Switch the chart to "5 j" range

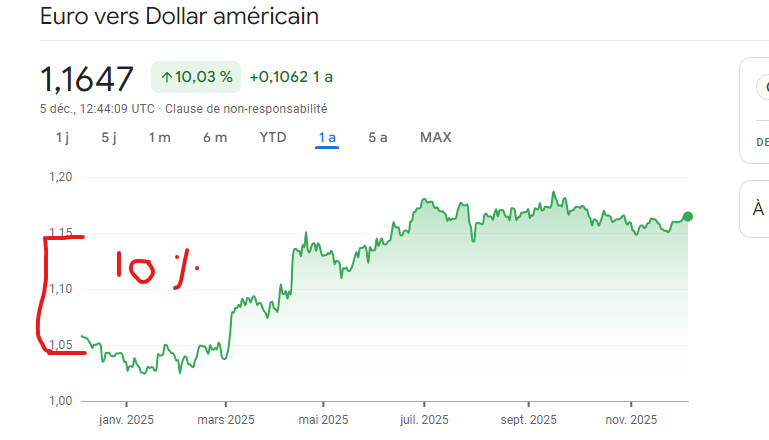pos(110,137)
